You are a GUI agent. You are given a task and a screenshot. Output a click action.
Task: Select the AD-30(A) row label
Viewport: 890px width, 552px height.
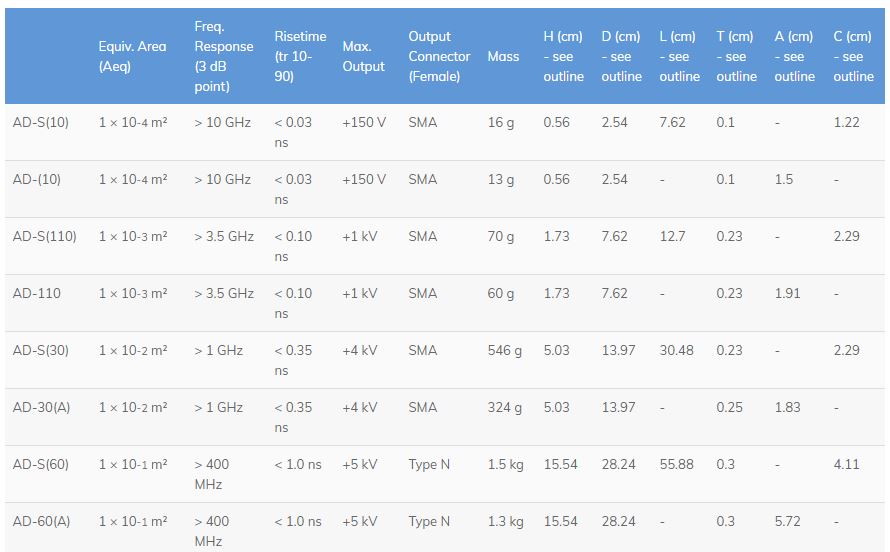click(41, 407)
